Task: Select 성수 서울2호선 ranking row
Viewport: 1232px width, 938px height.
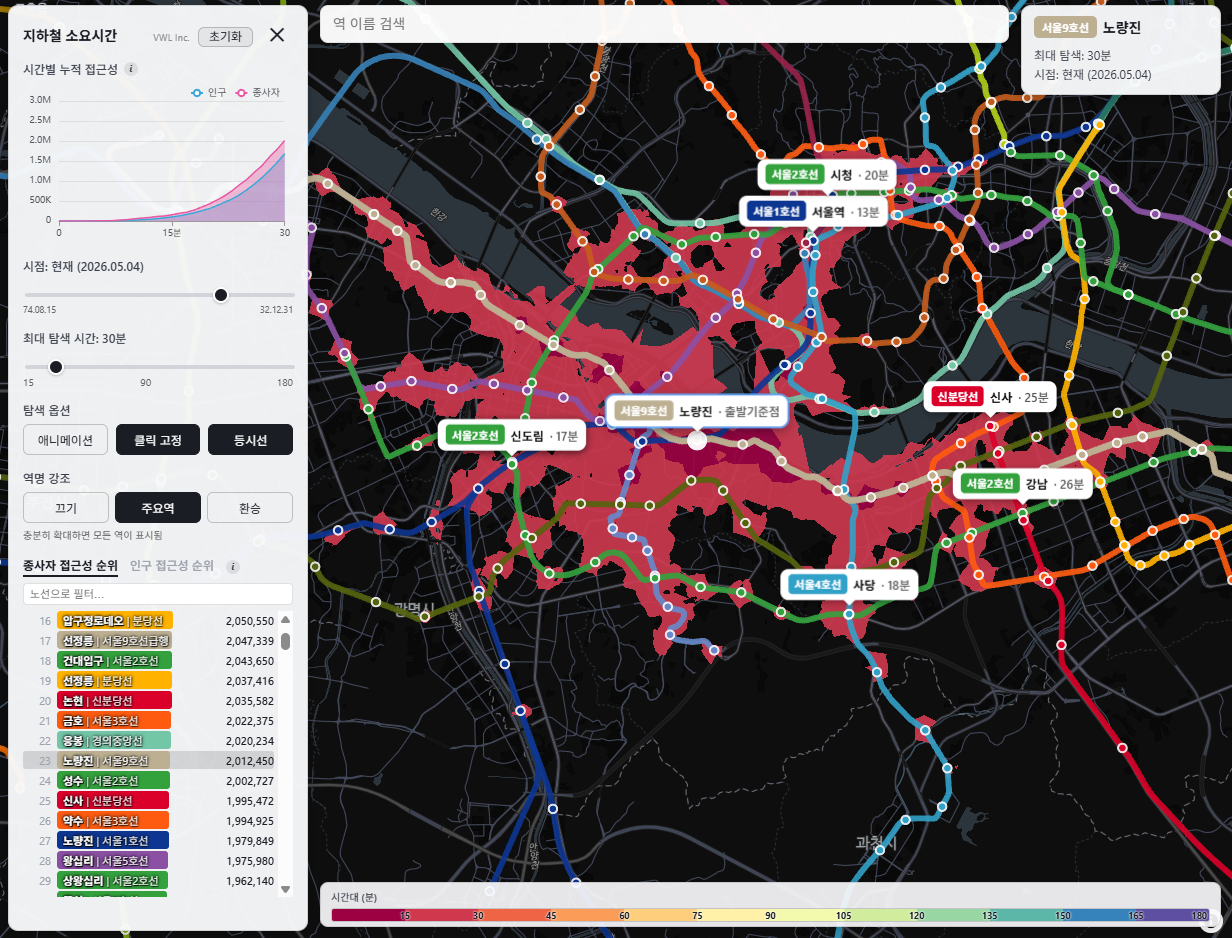Action: point(149,781)
